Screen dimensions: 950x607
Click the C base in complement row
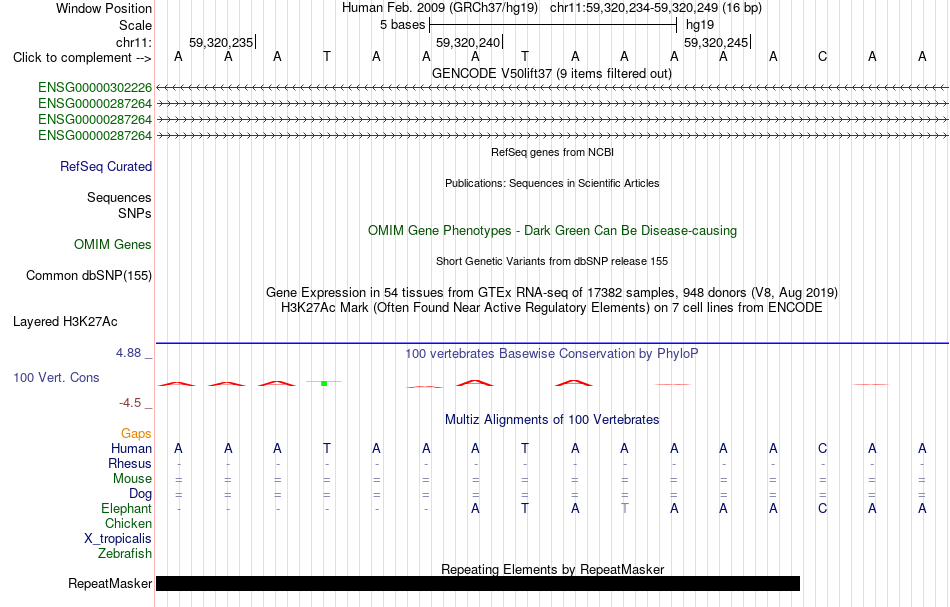click(822, 57)
